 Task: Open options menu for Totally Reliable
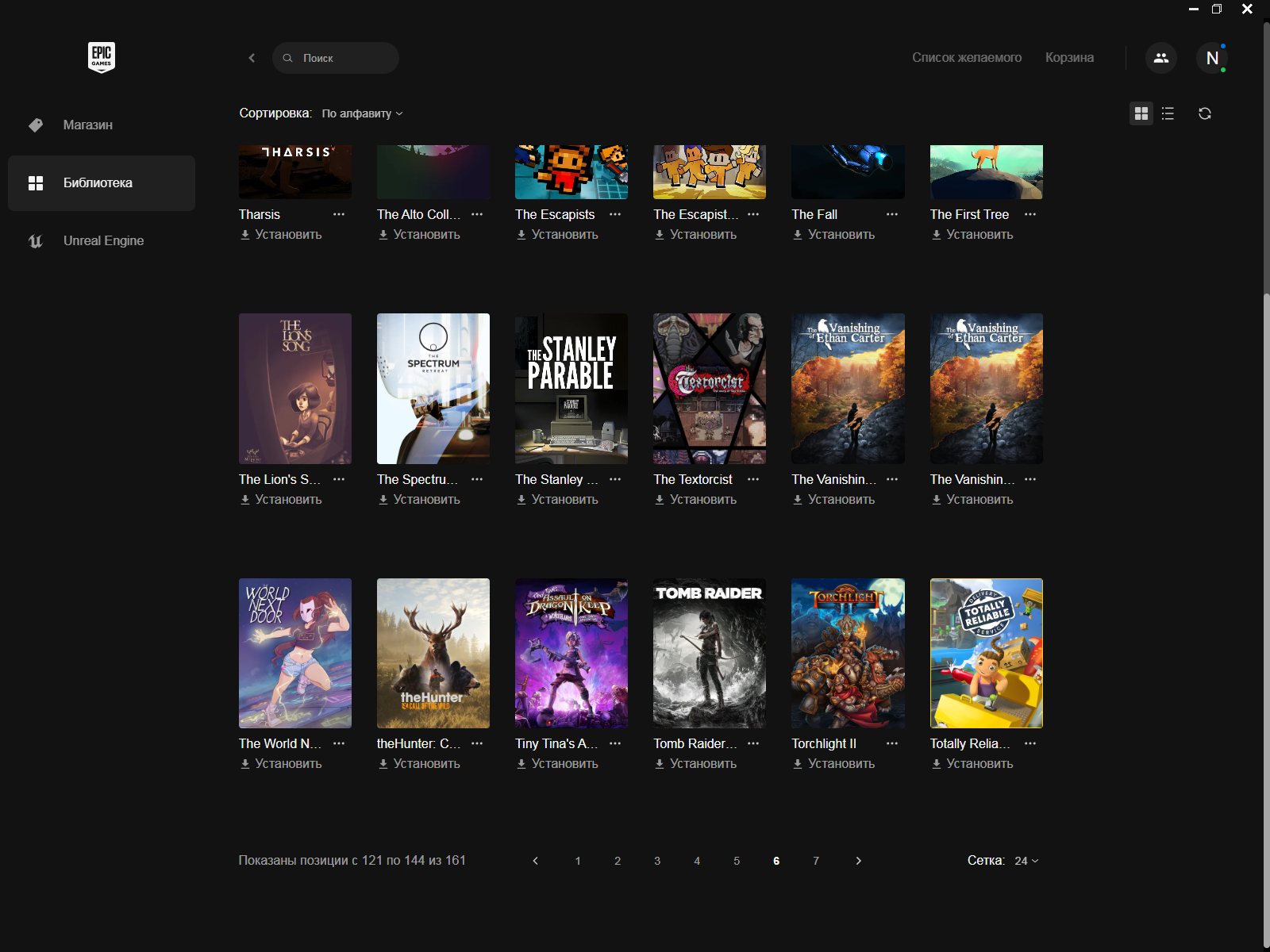point(1030,743)
